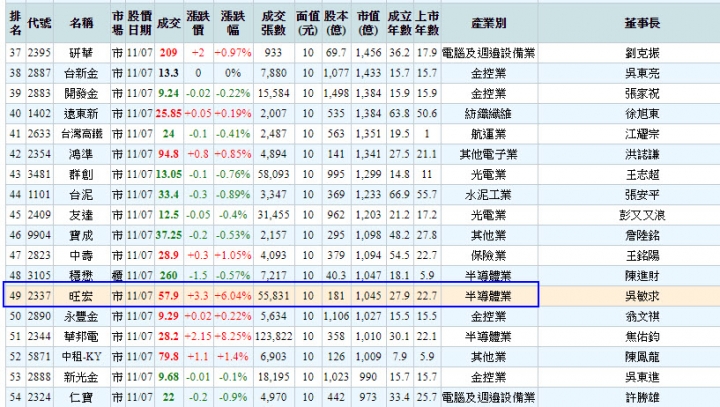Click 電腦及週邊設備業 in 研華 row
The width and height of the screenshot is (720, 407).
point(489,53)
